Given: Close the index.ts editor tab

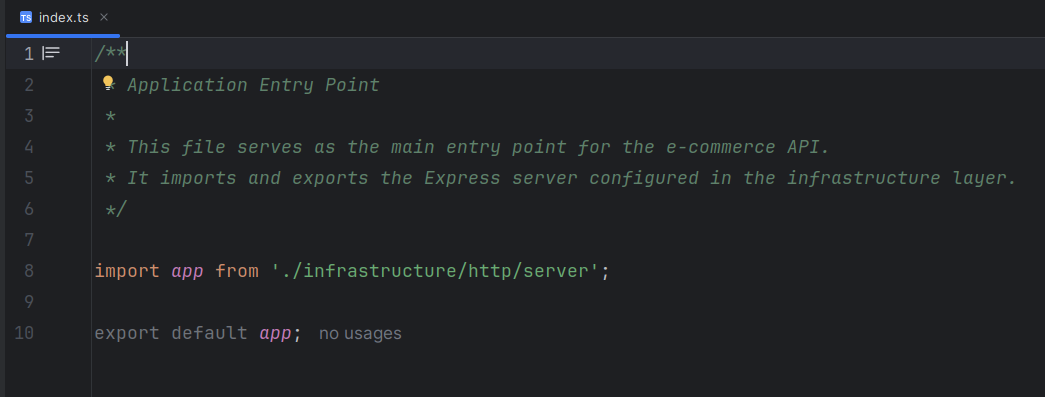Looking at the screenshot, I should coord(103,17).
